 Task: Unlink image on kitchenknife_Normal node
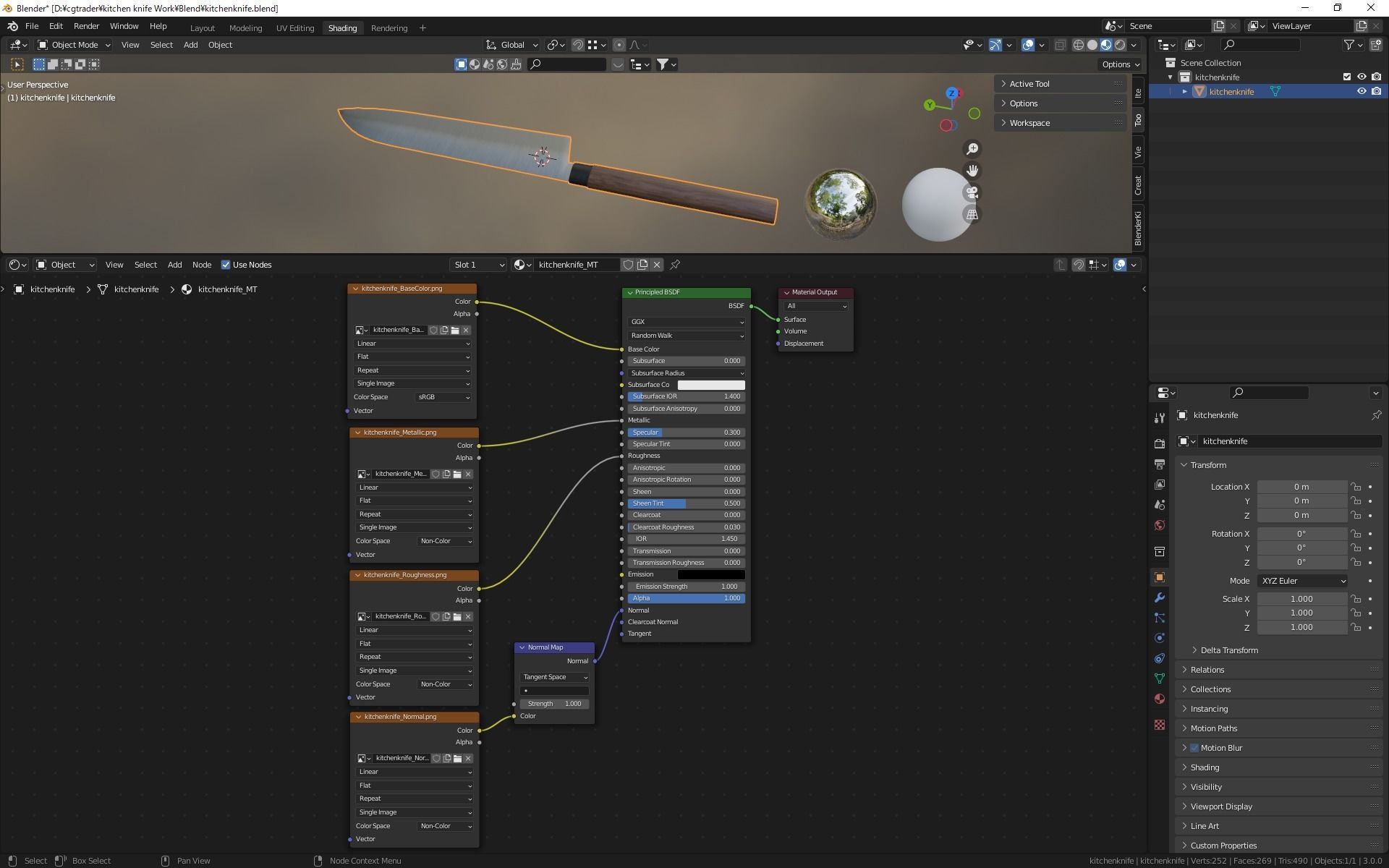coord(469,759)
